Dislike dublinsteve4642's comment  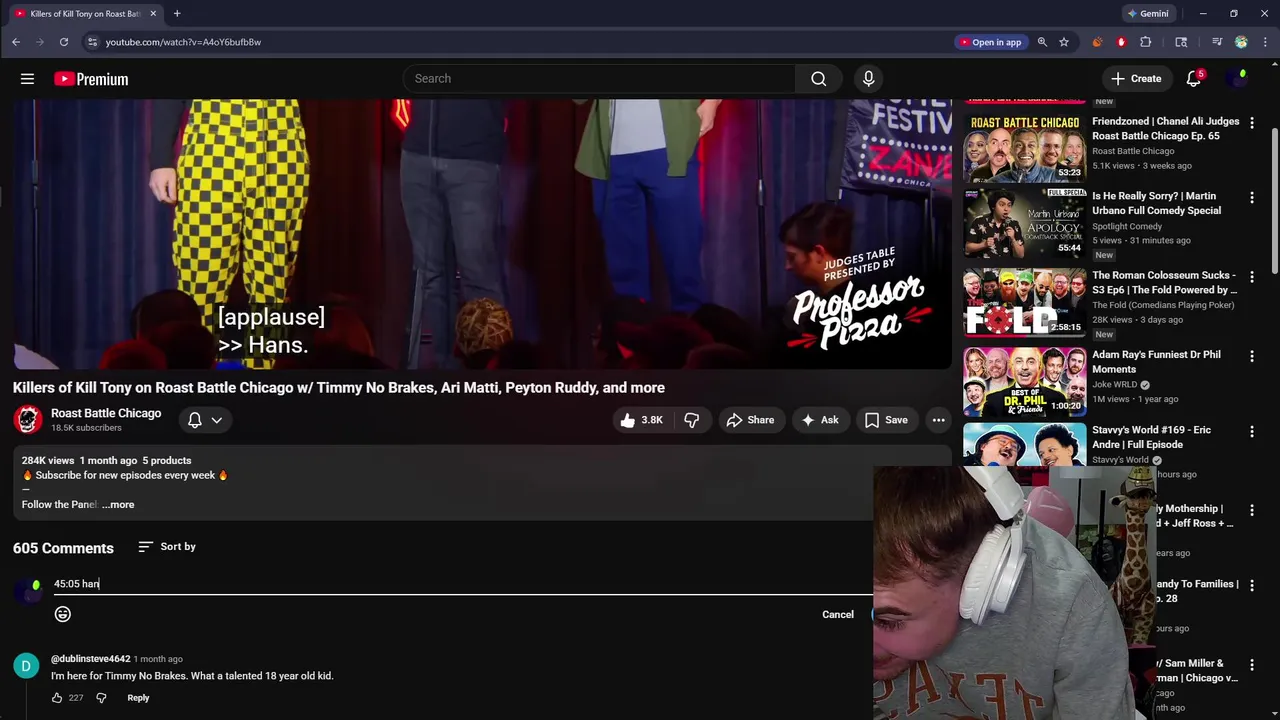[x=101, y=698]
